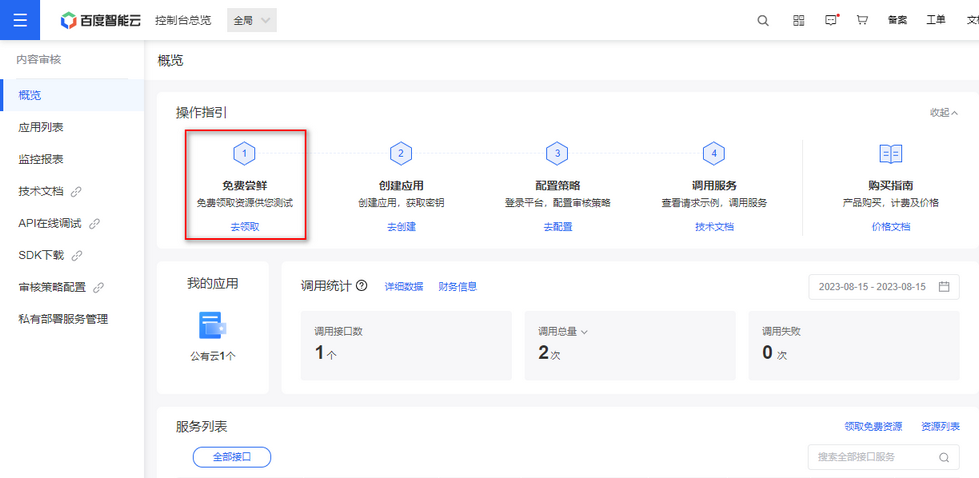The width and height of the screenshot is (979, 478).
Task: Click the help icon beside 调用统计
Action: tap(362, 286)
